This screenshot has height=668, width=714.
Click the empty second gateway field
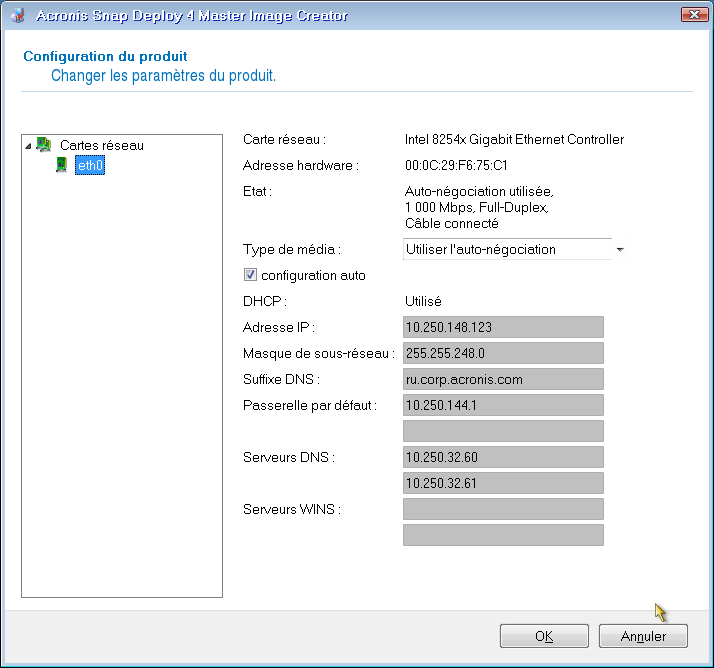(503, 431)
